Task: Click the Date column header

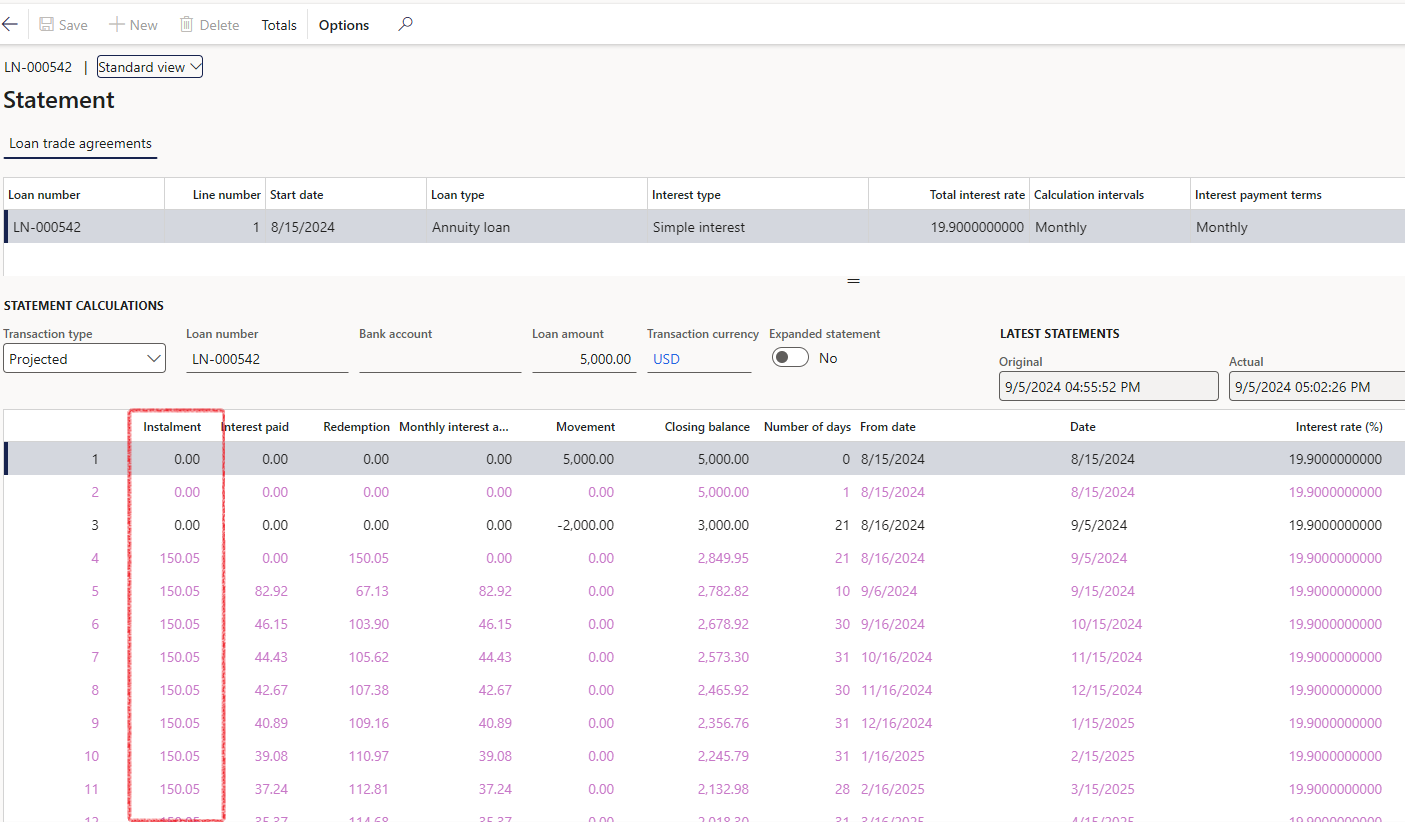Action: [1083, 427]
